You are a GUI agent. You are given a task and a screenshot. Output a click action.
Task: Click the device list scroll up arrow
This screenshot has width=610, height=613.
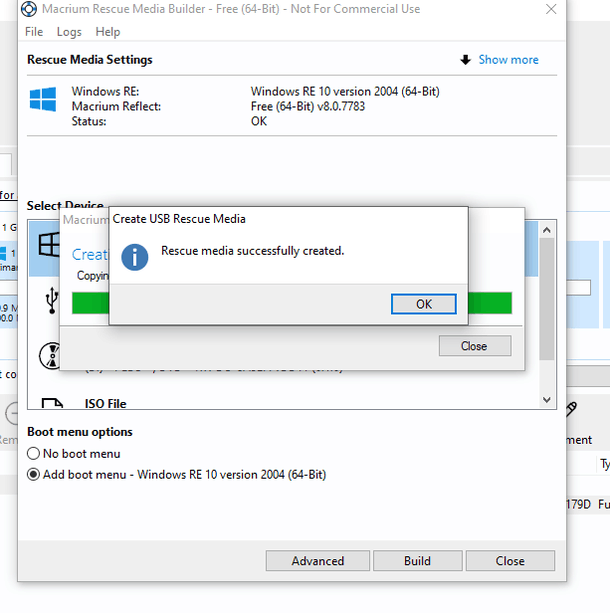pyautogui.click(x=547, y=230)
